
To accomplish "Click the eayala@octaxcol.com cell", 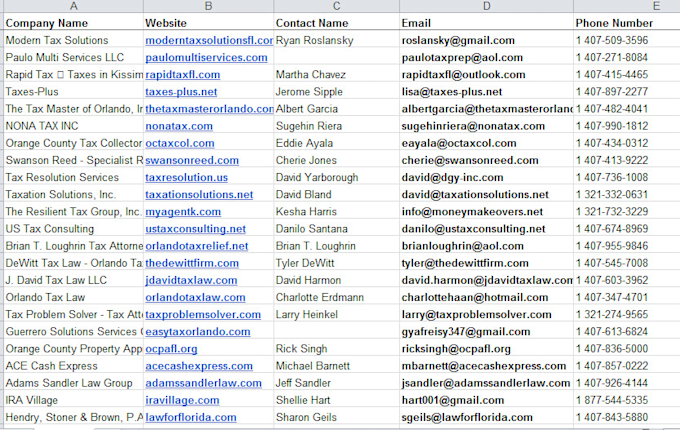I will point(487,143).
